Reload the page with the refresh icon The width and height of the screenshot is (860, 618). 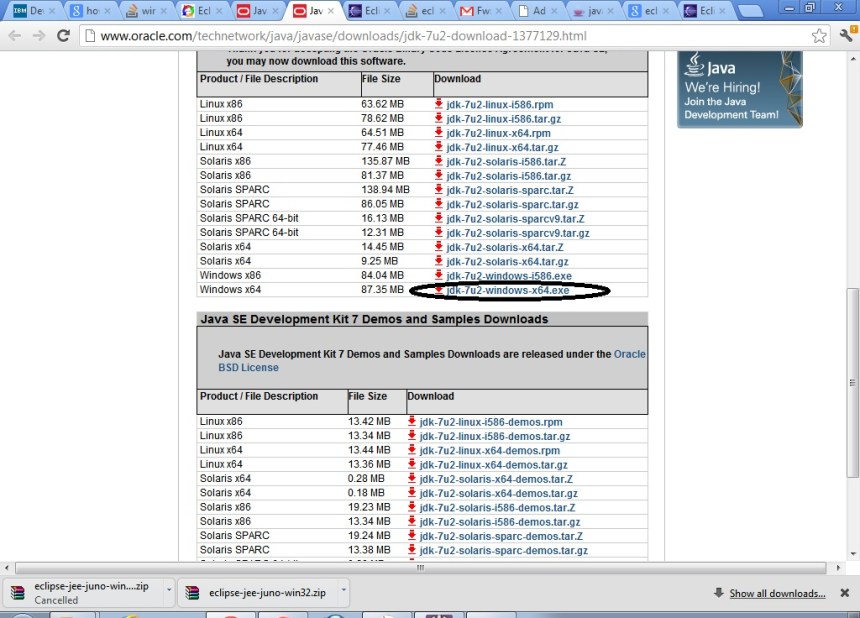click(64, 36)
